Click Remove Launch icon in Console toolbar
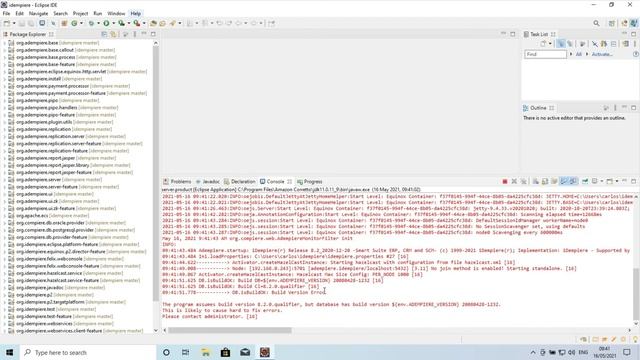 pos(514,181)
